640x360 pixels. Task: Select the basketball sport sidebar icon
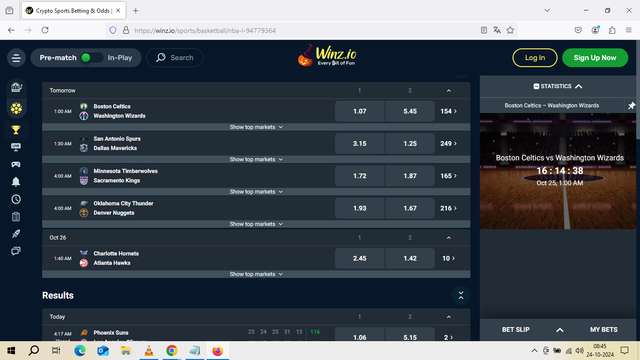[16, 108]
